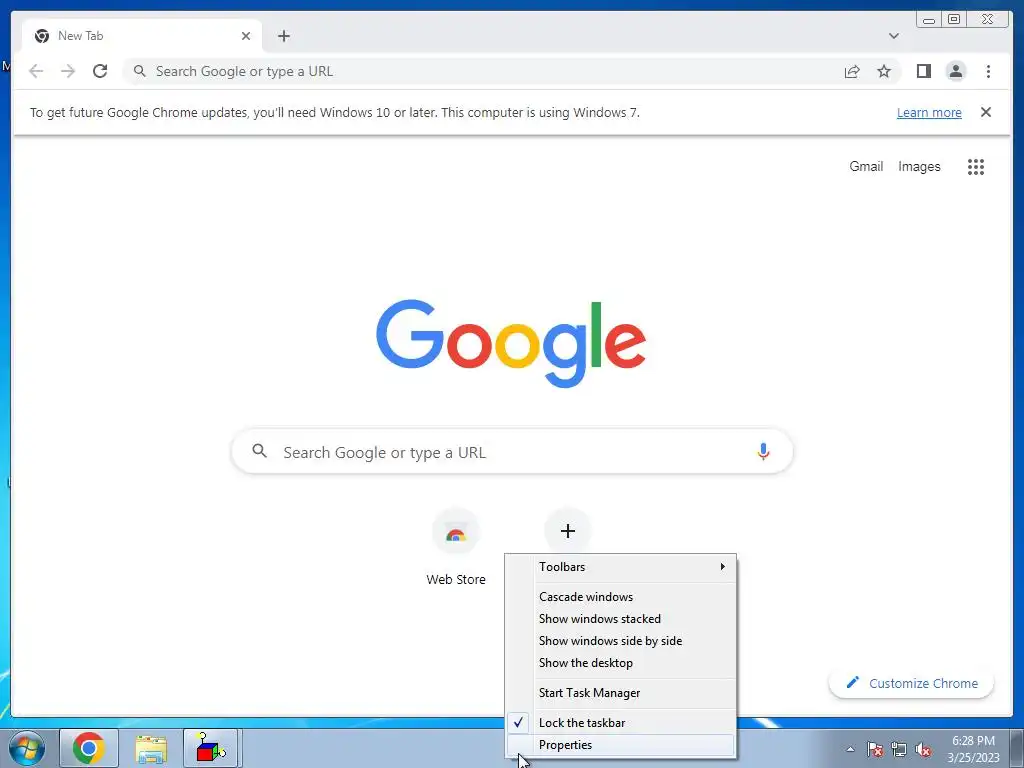Select Show the desktop
Viewport: 1024px width, 768px height.
pyautogui.click(x=620, y=663)
